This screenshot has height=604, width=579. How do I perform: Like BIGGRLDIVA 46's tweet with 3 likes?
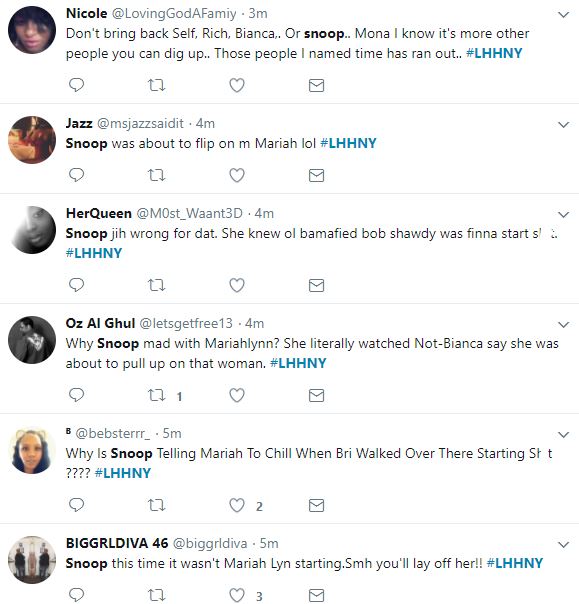tap(237, 595)
